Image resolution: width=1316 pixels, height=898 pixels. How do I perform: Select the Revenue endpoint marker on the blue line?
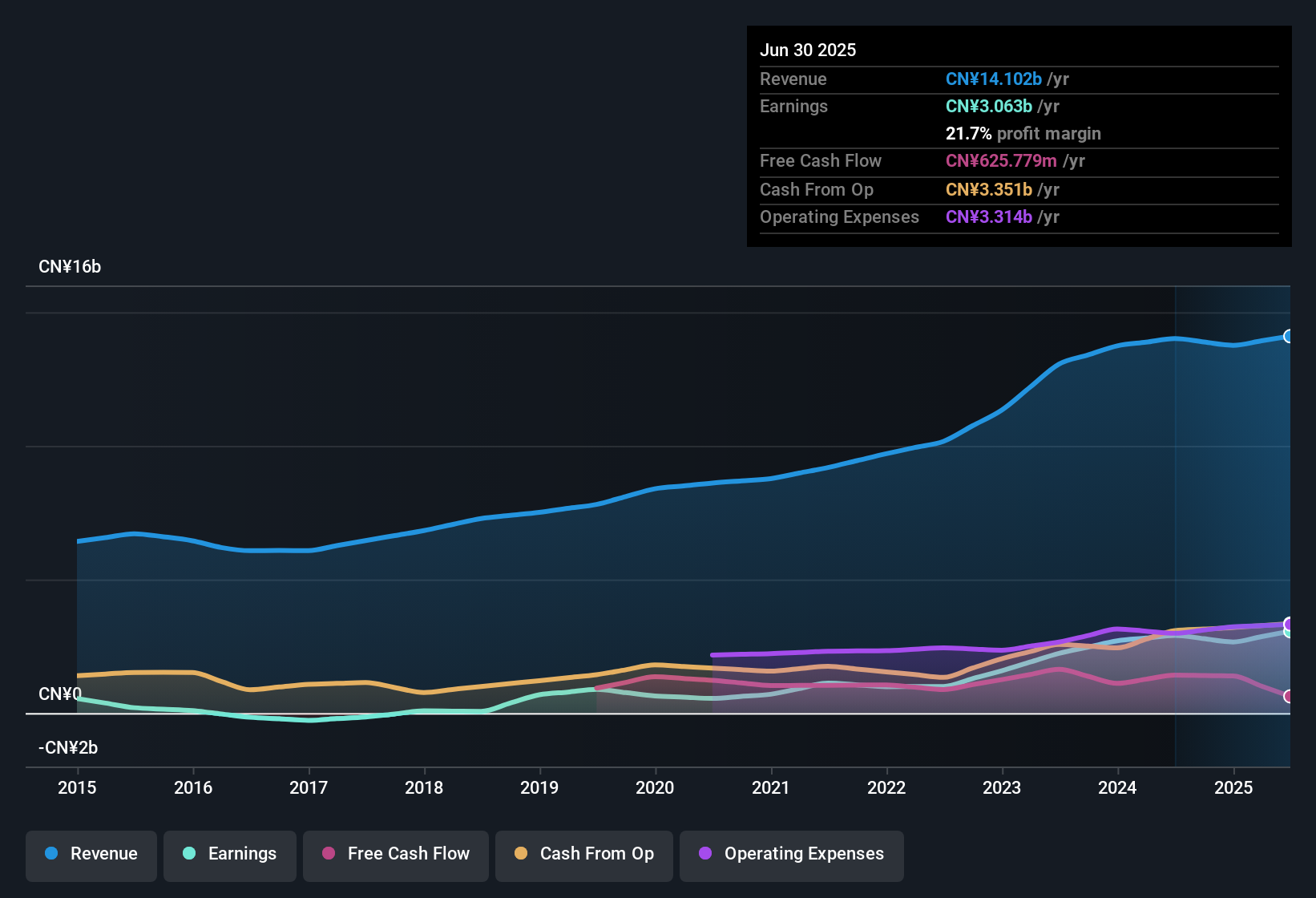pyautogui.click(x=1289, y=336)
